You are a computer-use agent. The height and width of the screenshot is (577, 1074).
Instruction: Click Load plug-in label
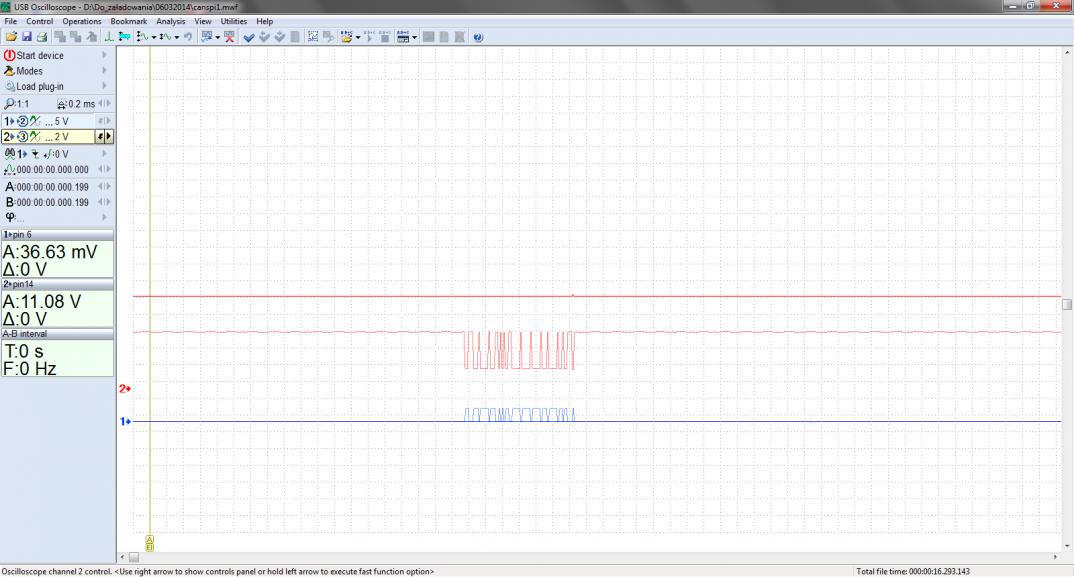pyautogui.click(x=40, y=86)
